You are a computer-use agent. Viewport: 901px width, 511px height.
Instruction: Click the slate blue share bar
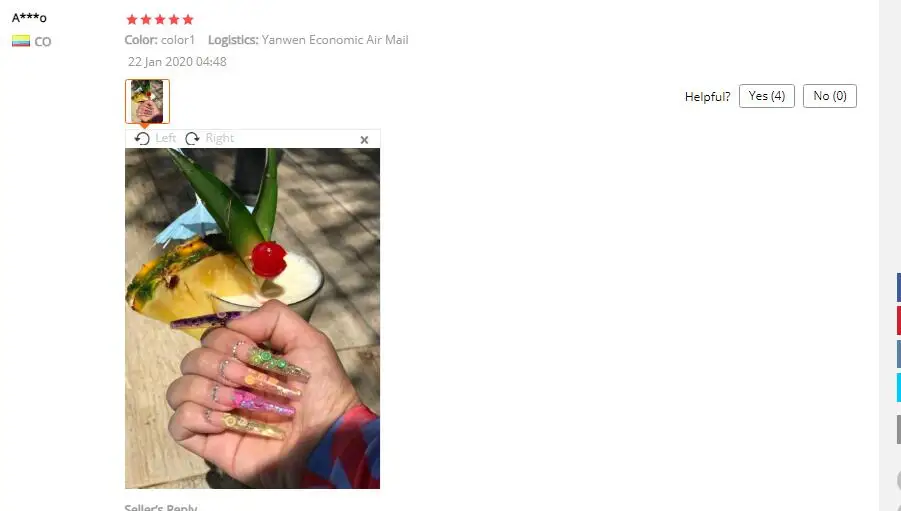pos(899,354)
